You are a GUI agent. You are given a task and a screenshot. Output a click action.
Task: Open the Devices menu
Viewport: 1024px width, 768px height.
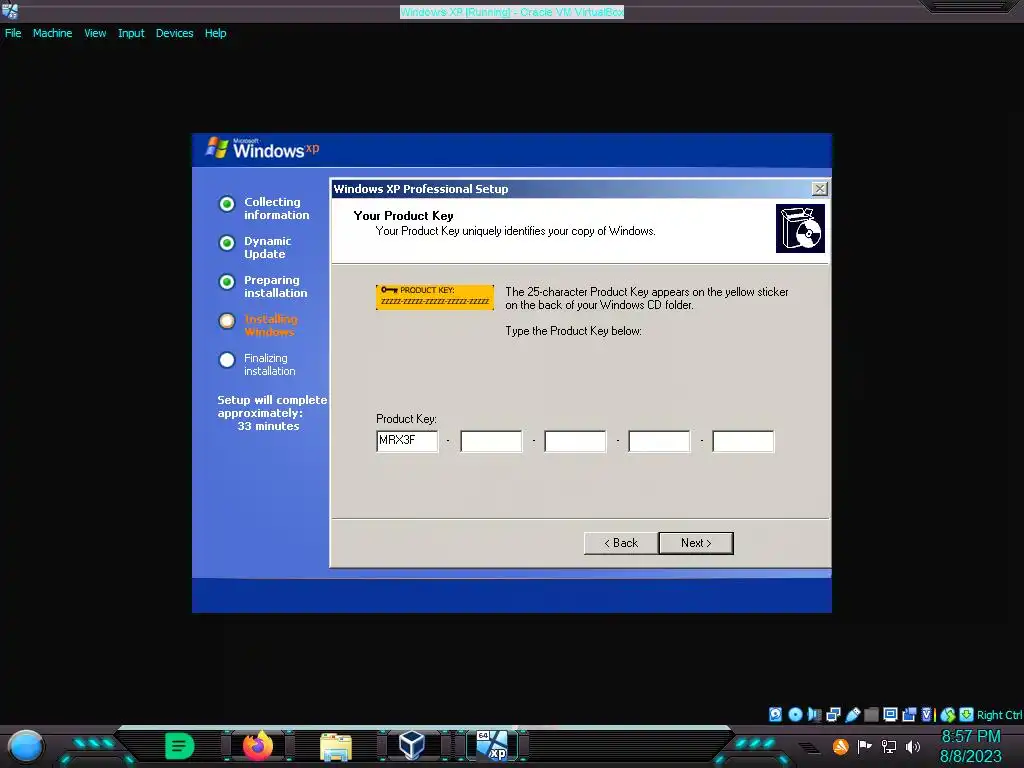174,33
